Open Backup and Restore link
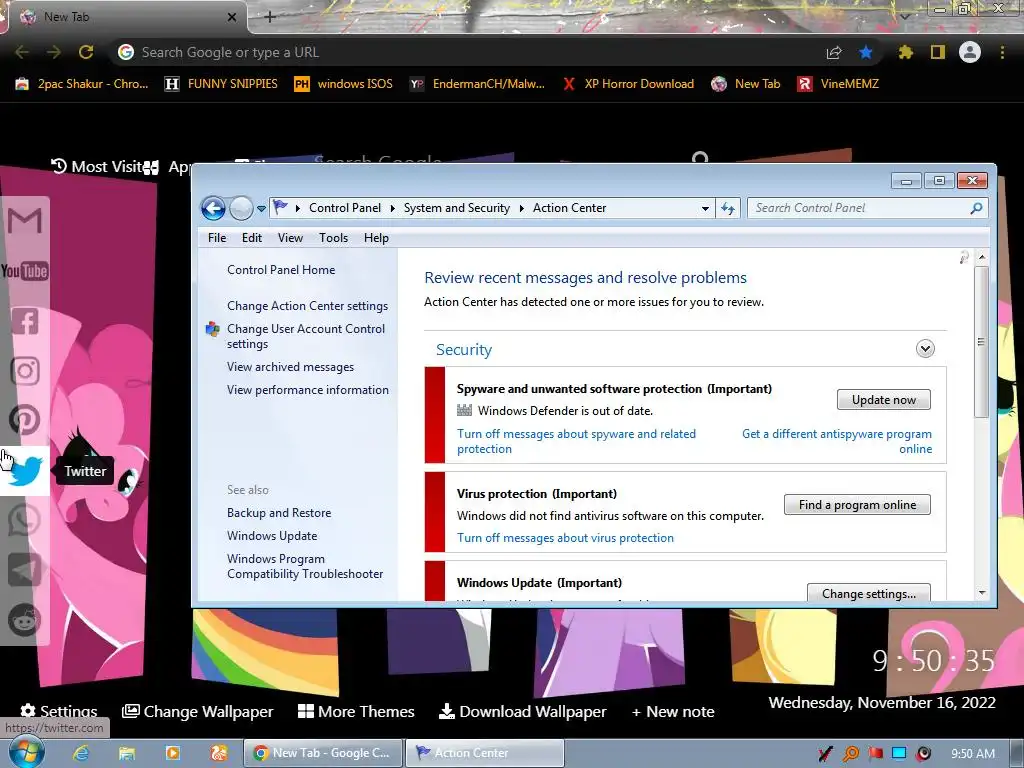 [279, 513]
